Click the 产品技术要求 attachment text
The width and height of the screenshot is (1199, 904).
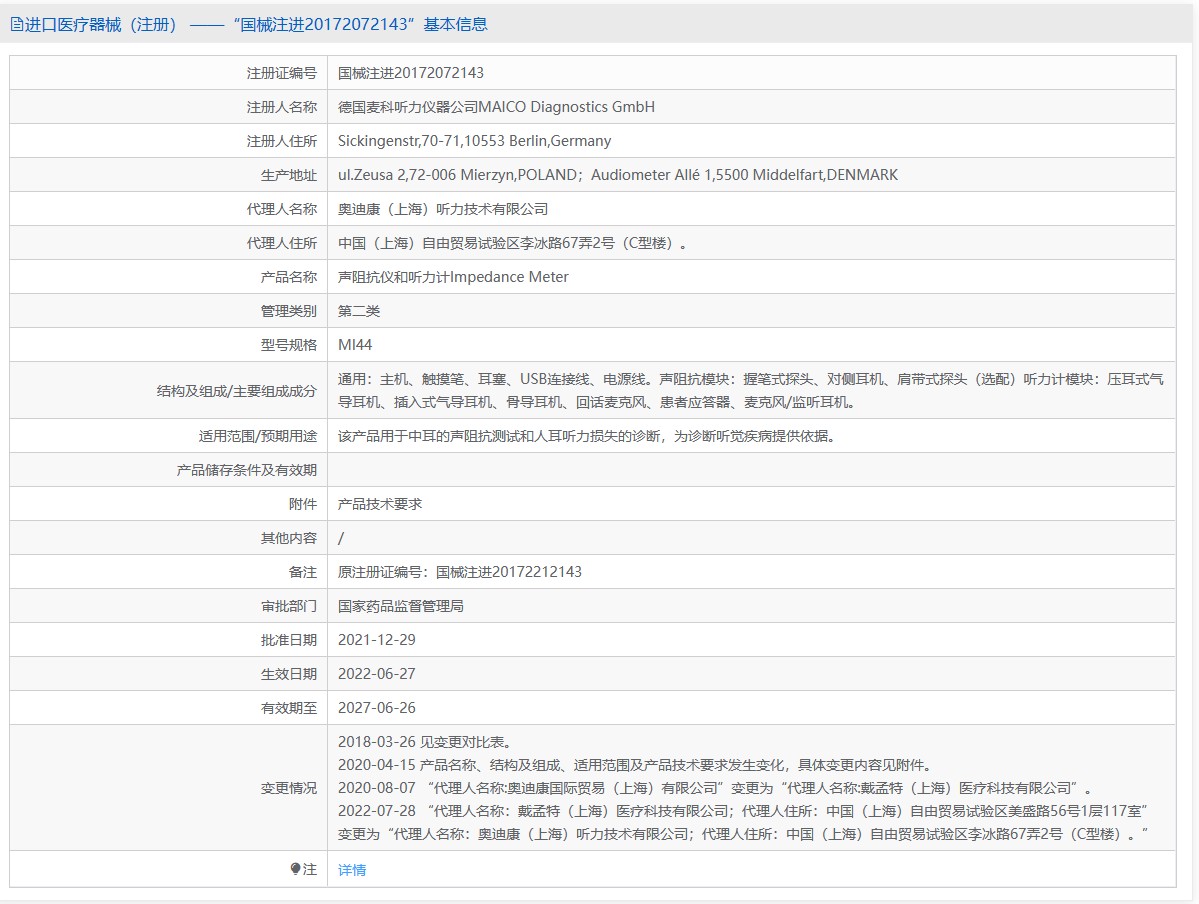[x=380, y=504]
